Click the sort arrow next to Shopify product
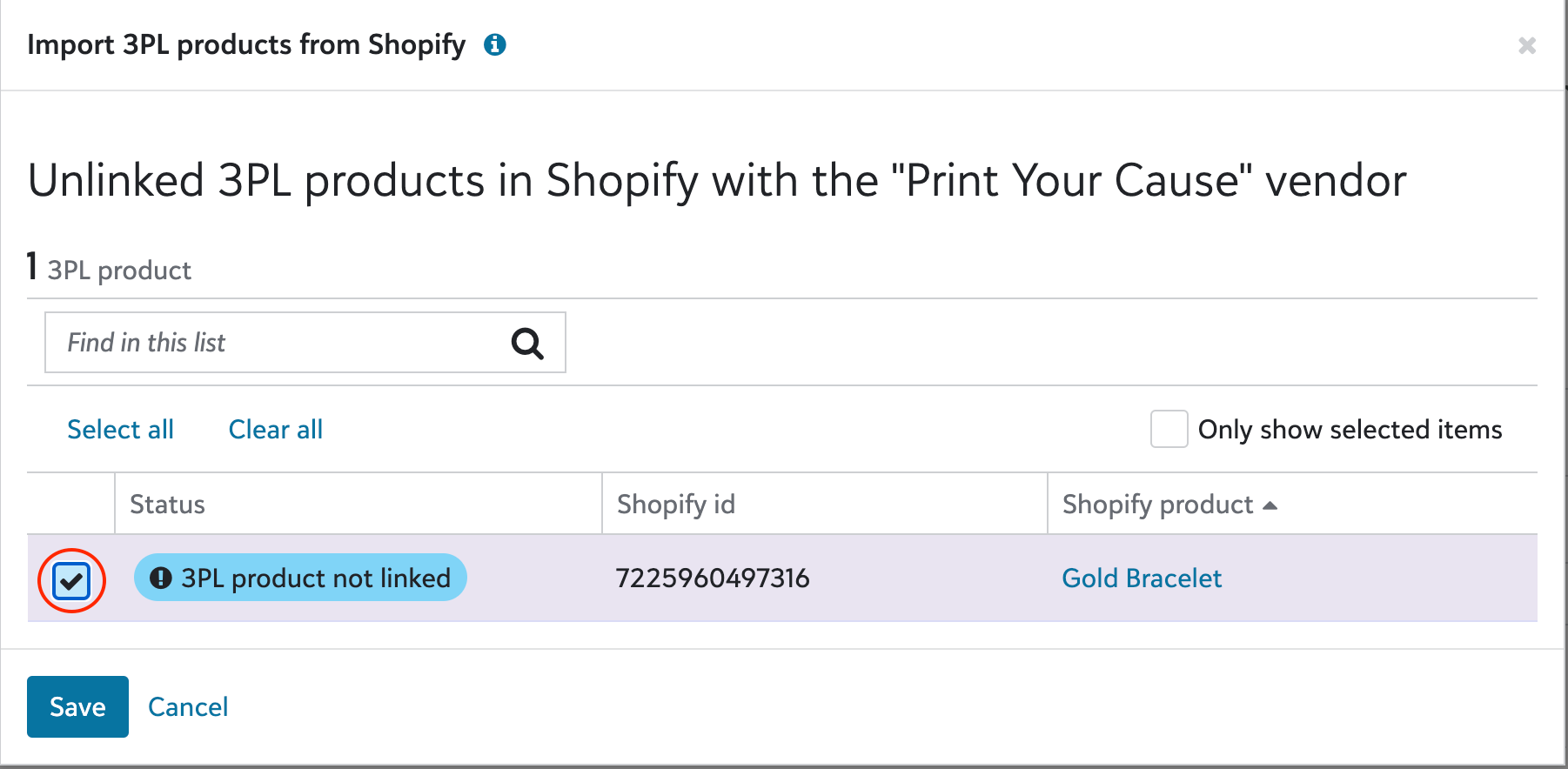The image size is (1568, 769). [x=1270, y=505]
